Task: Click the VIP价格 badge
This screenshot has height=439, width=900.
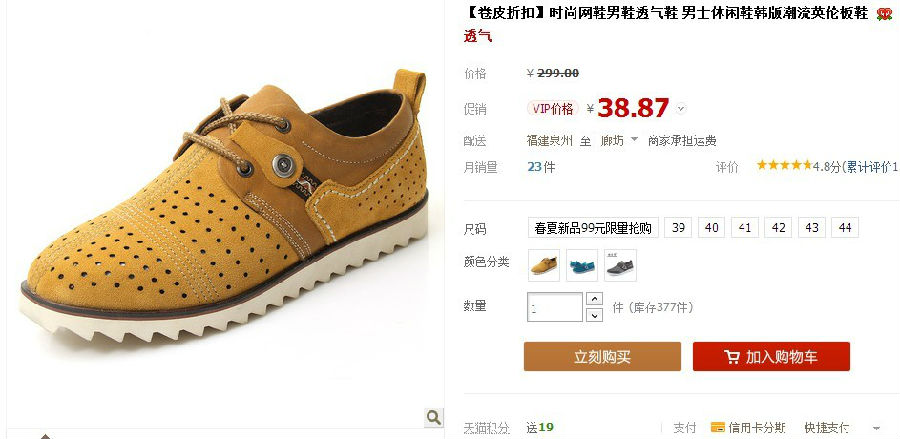Action: 553,108
